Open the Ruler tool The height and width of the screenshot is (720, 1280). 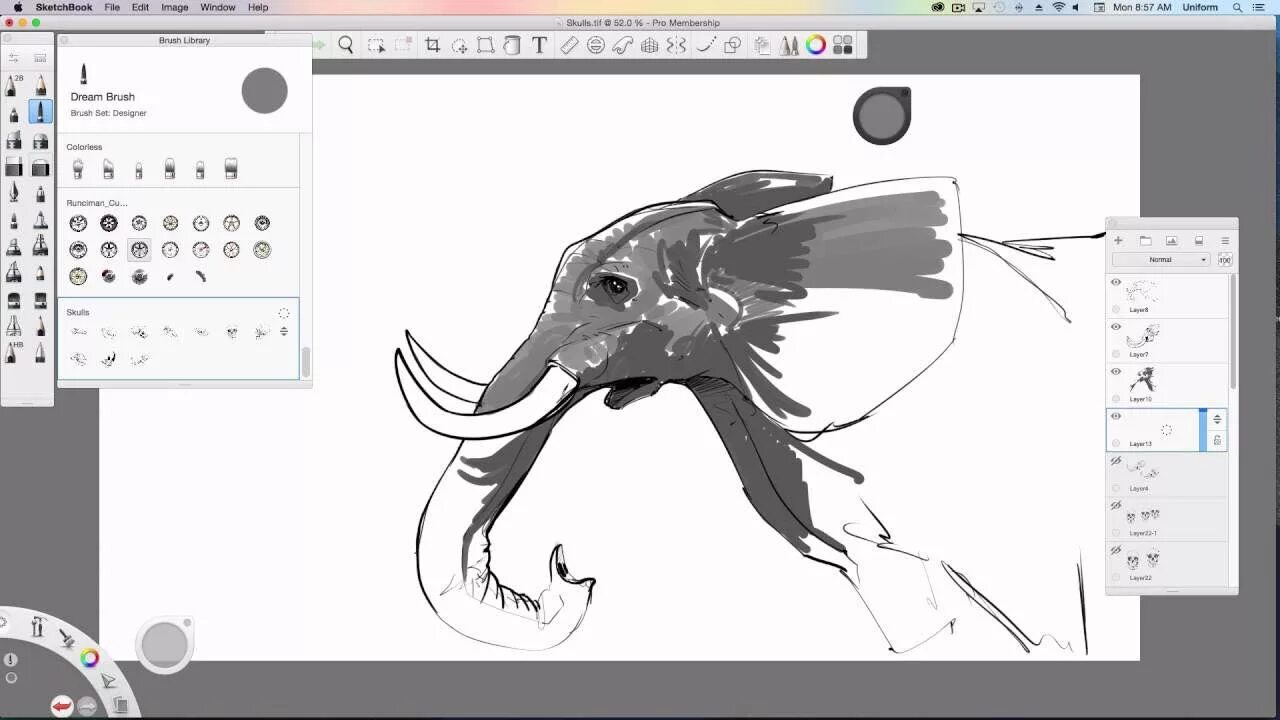click(x=569, y=45)
